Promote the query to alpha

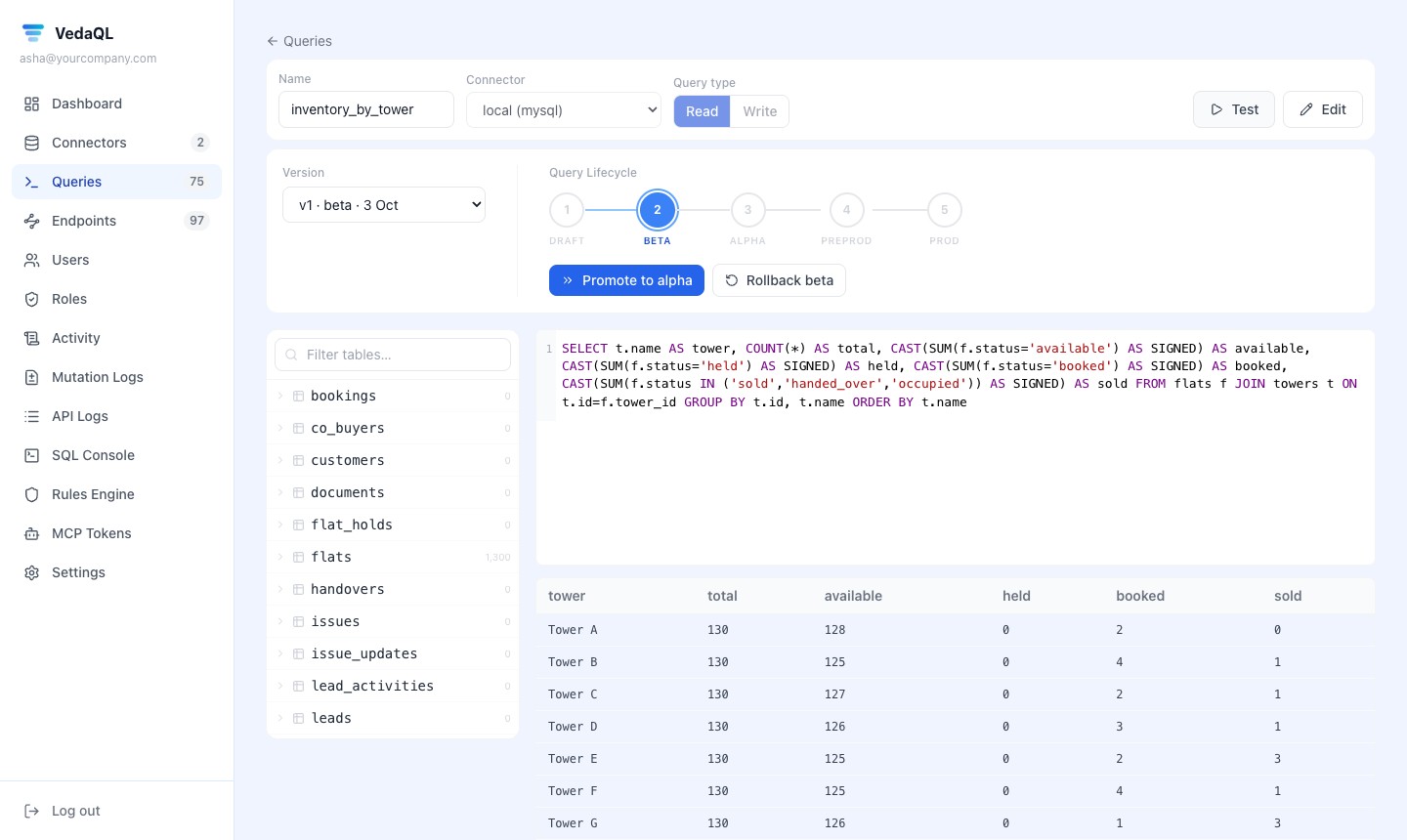[627, 280]
